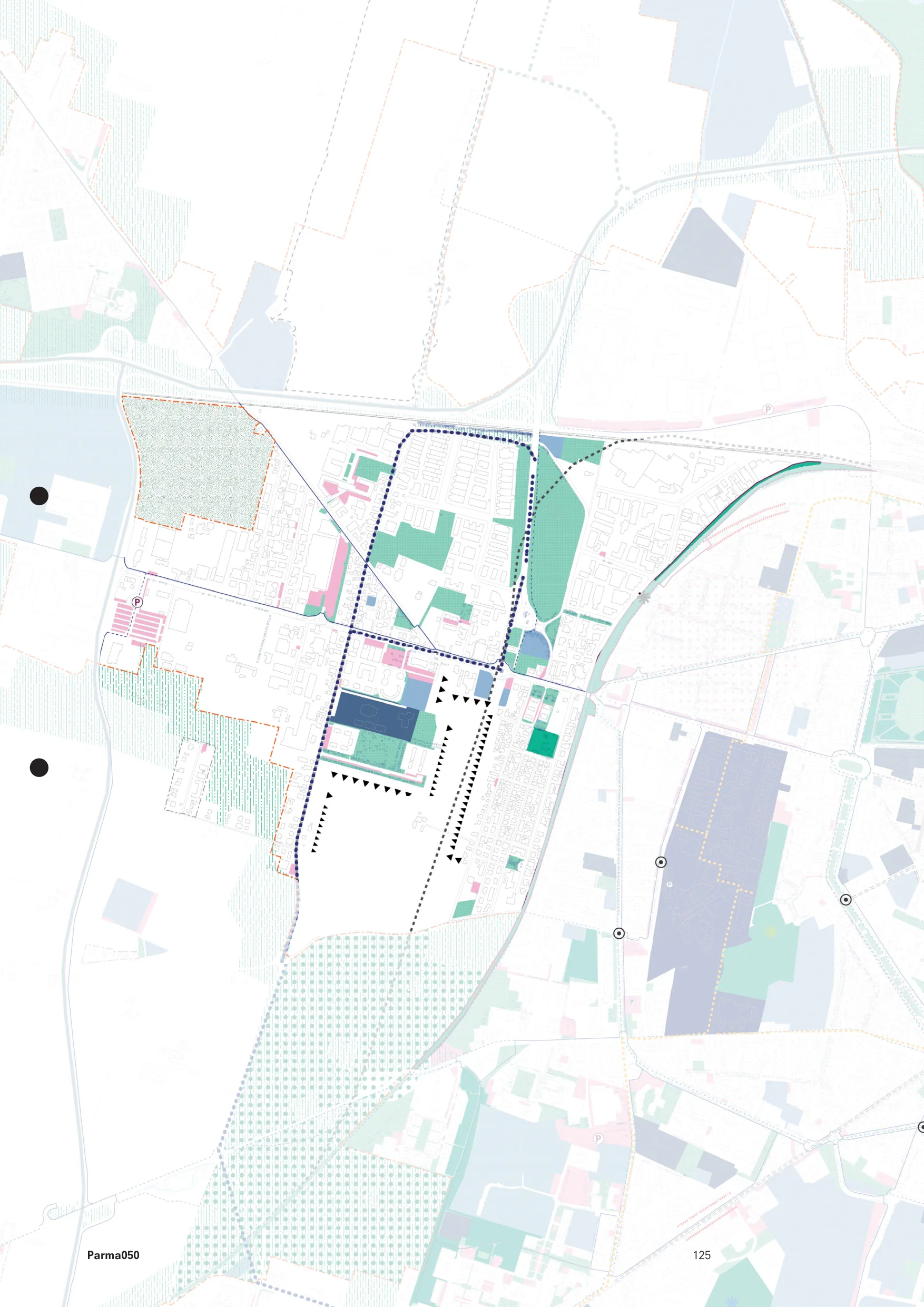Select the blue semicircular area near the crossroads
924x1307 pixels.
pos(535,644)
